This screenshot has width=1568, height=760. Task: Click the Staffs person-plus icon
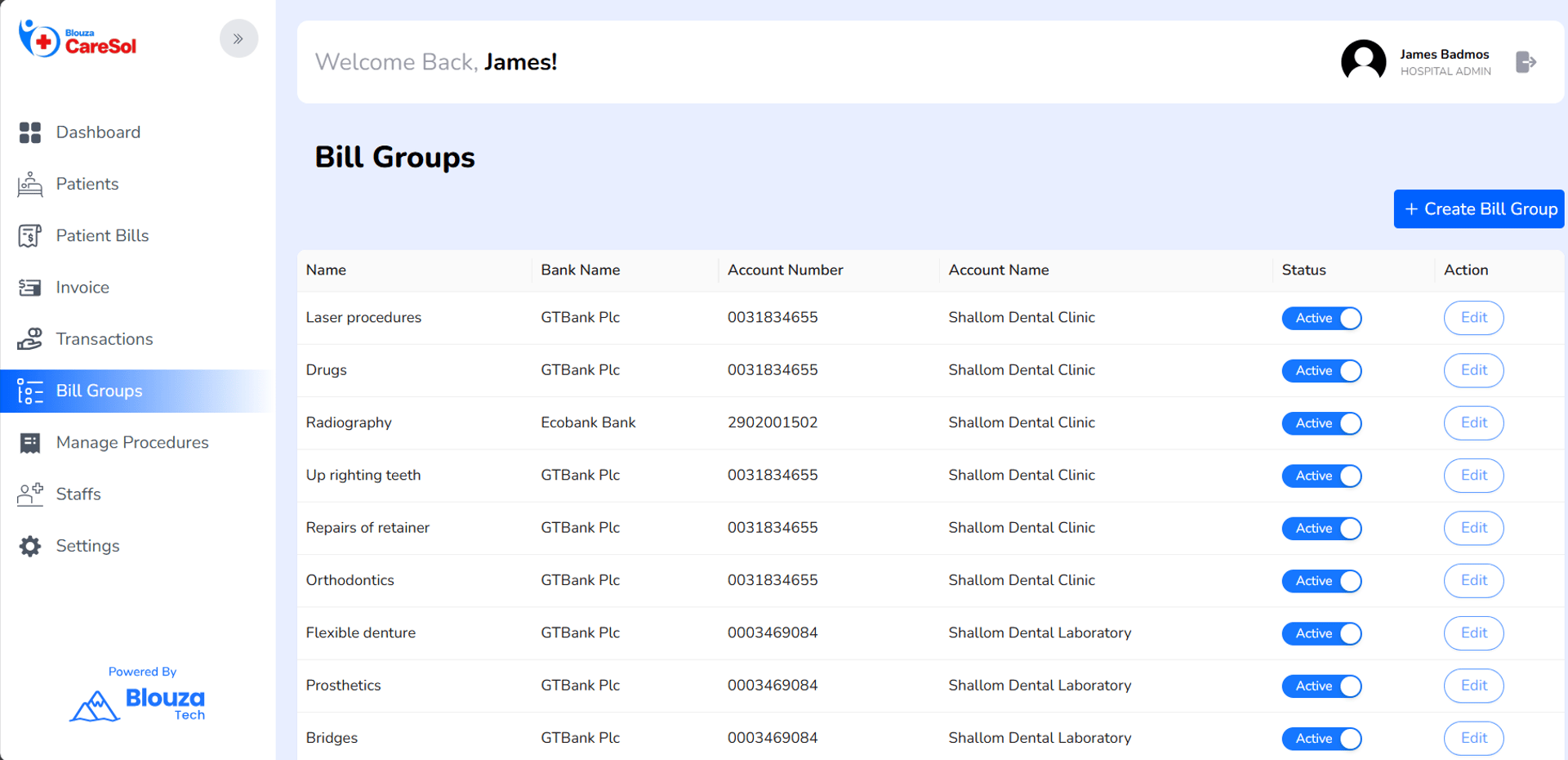click(30, 494)
